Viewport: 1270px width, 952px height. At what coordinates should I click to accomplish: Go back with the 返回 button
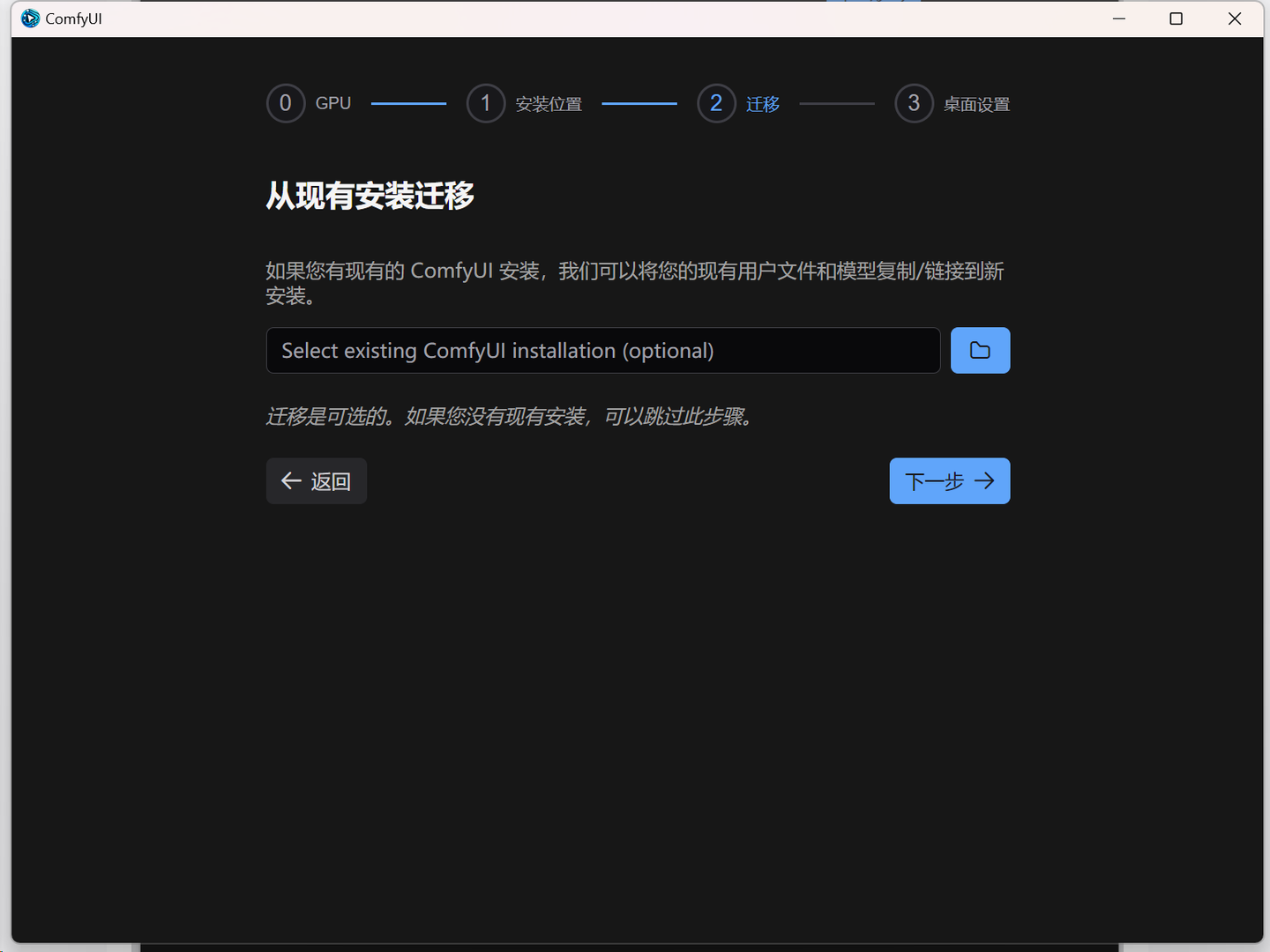click(317, 481)
